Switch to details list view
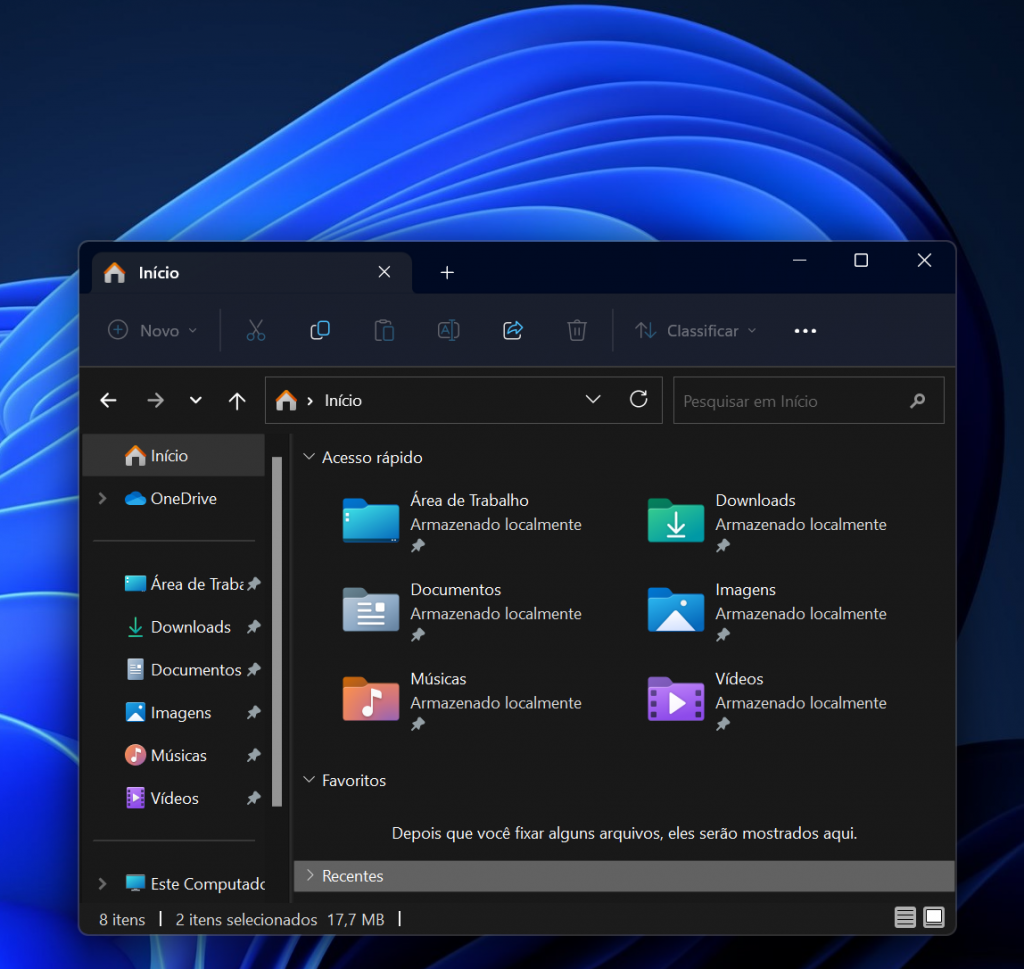 pyautogui.click(x=904, y=917)
